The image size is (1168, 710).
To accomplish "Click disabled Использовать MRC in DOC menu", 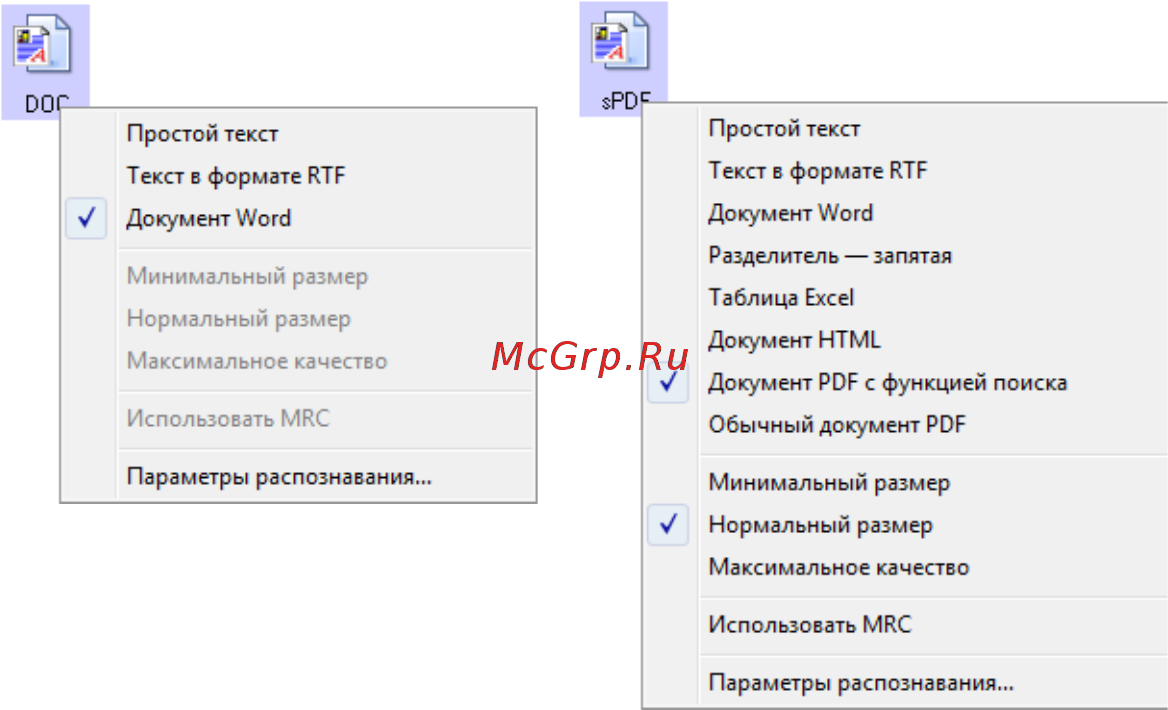I will (x=298, y=419).
